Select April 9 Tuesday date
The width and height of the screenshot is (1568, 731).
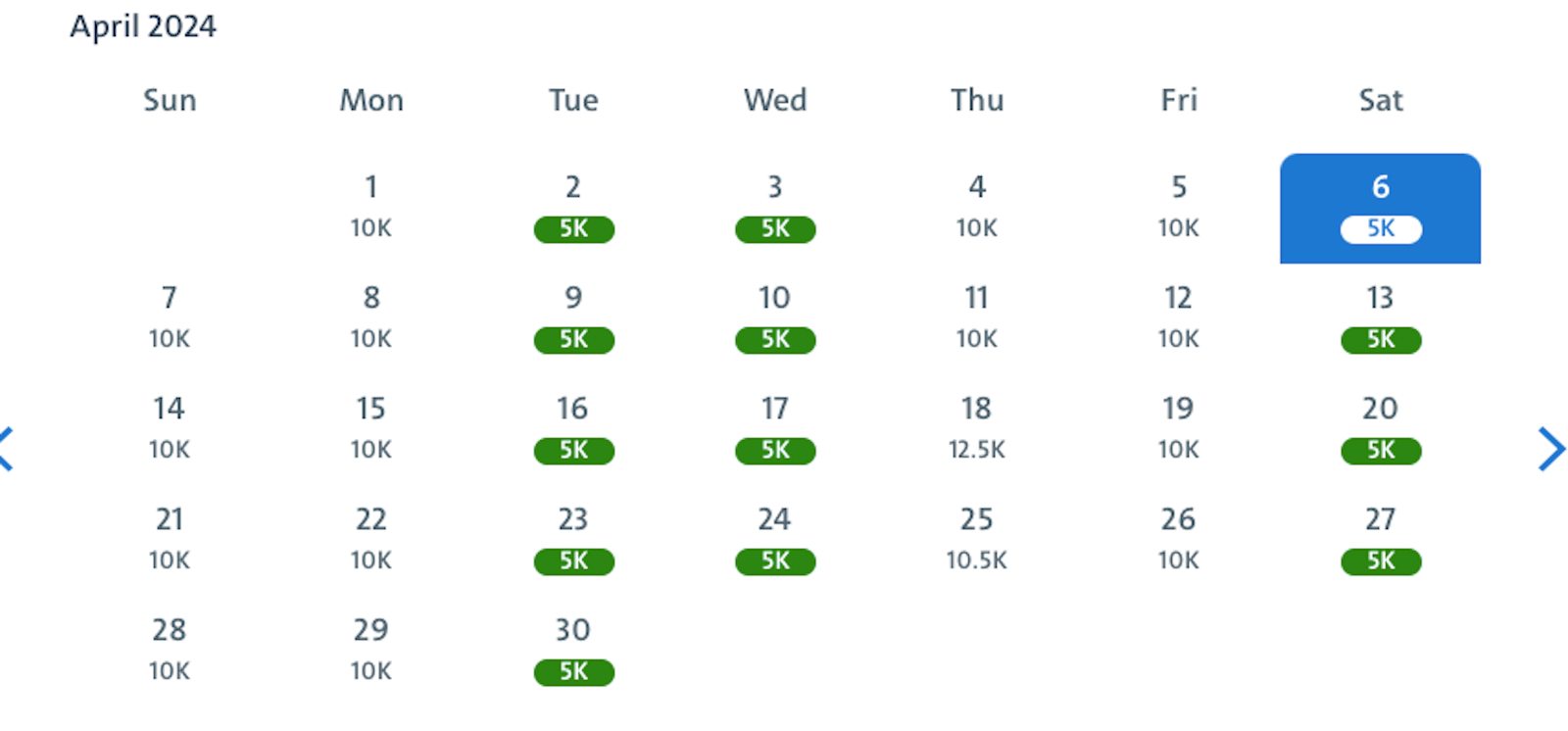573,318
